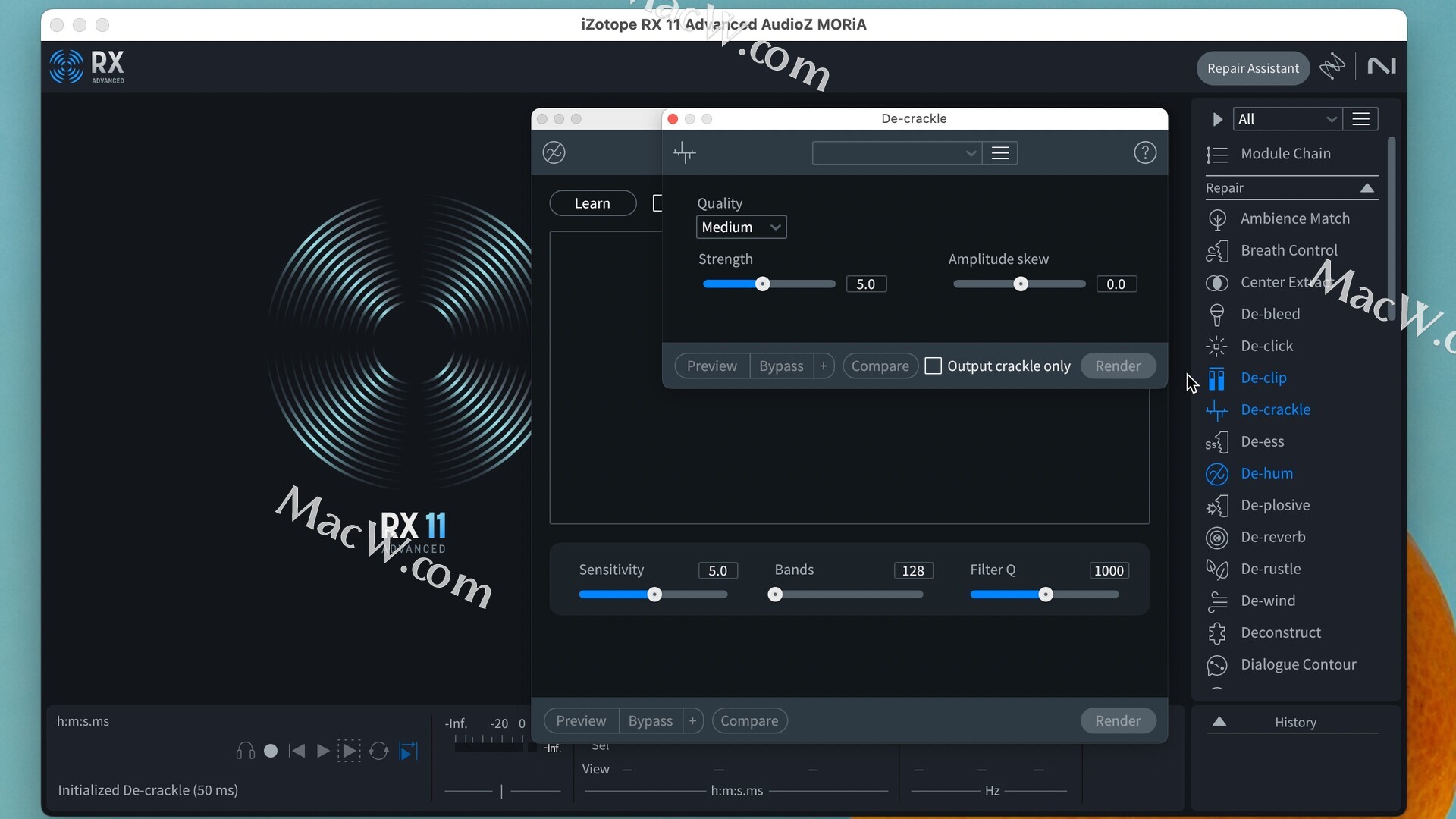Click the Strength value field 5.0
The image size is (1456, 819).
[x=866, y=284]
